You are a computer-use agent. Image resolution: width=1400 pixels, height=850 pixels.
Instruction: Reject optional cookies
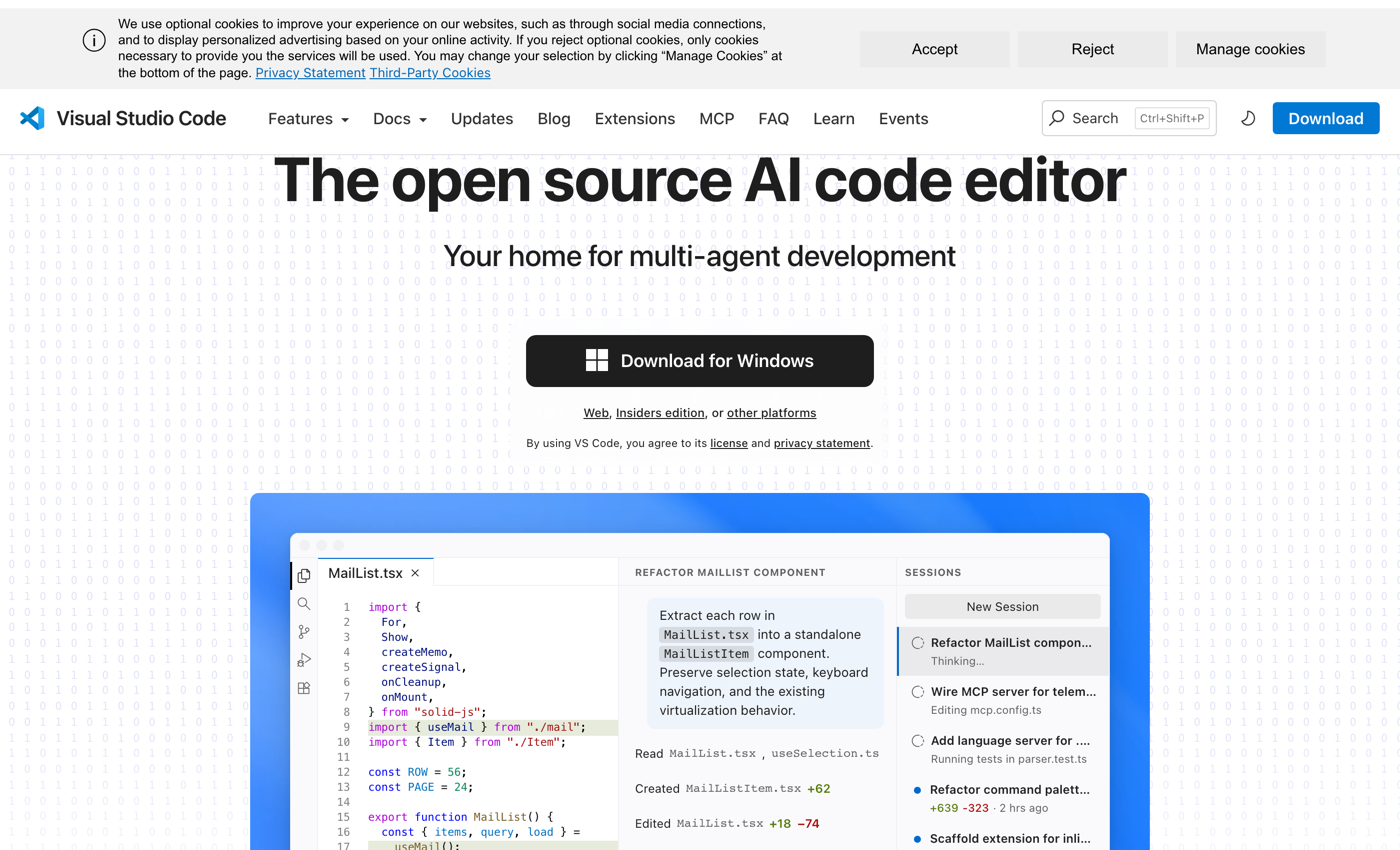(x=1093, y=49)
